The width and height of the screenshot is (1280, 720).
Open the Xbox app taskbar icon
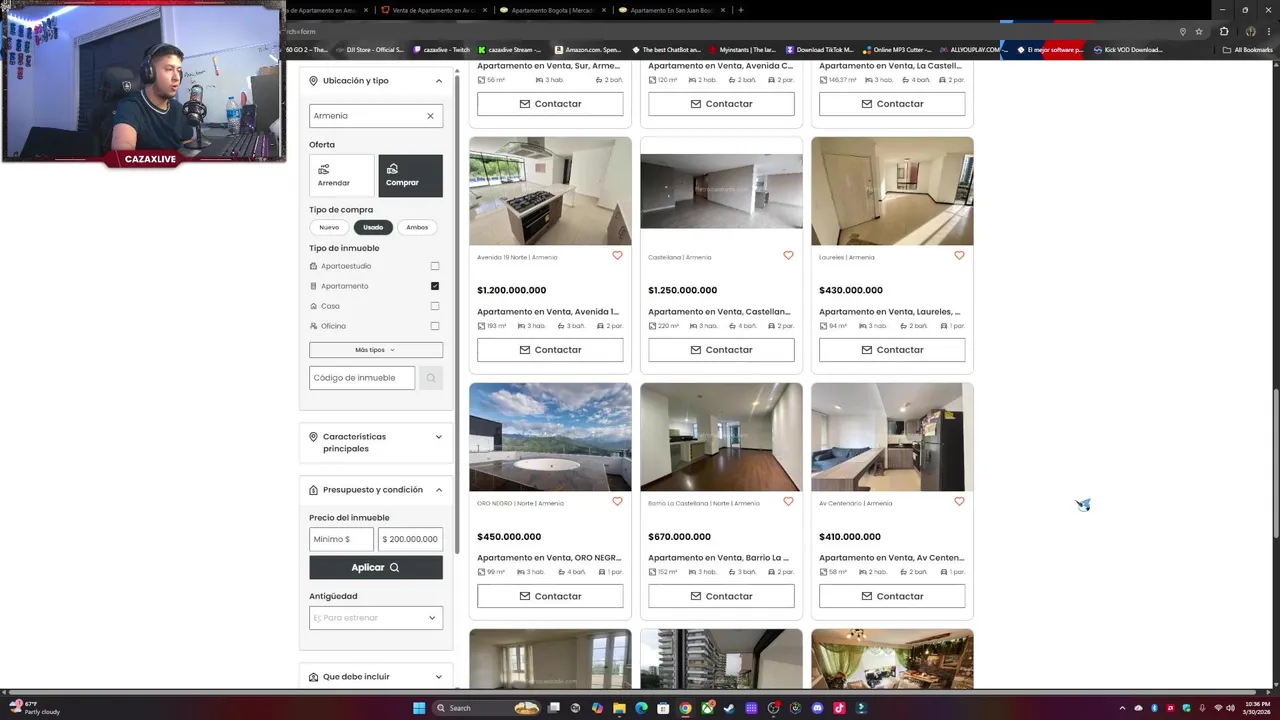point(707,708)
